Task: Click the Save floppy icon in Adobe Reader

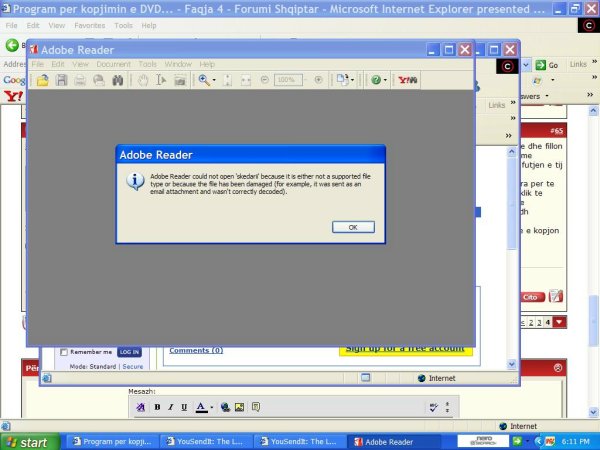Action: pos(61,80)
